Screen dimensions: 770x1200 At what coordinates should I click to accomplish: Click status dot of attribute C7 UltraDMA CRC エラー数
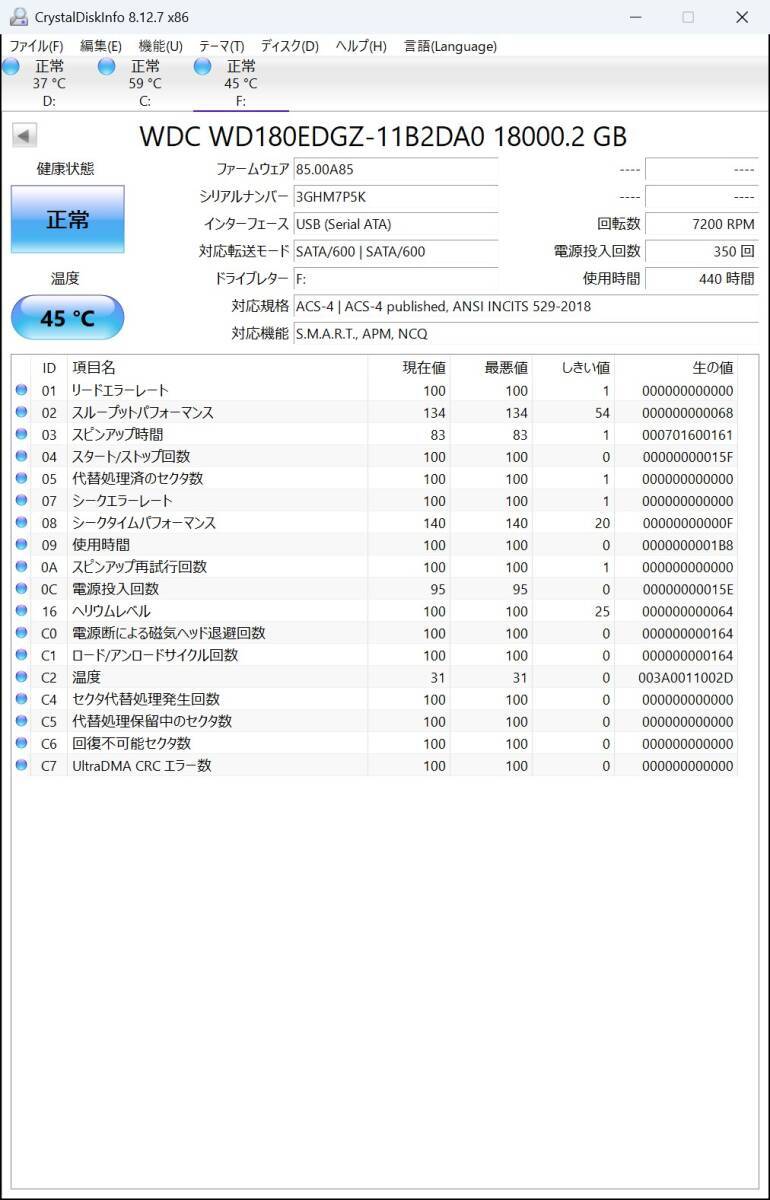point(21,765)
